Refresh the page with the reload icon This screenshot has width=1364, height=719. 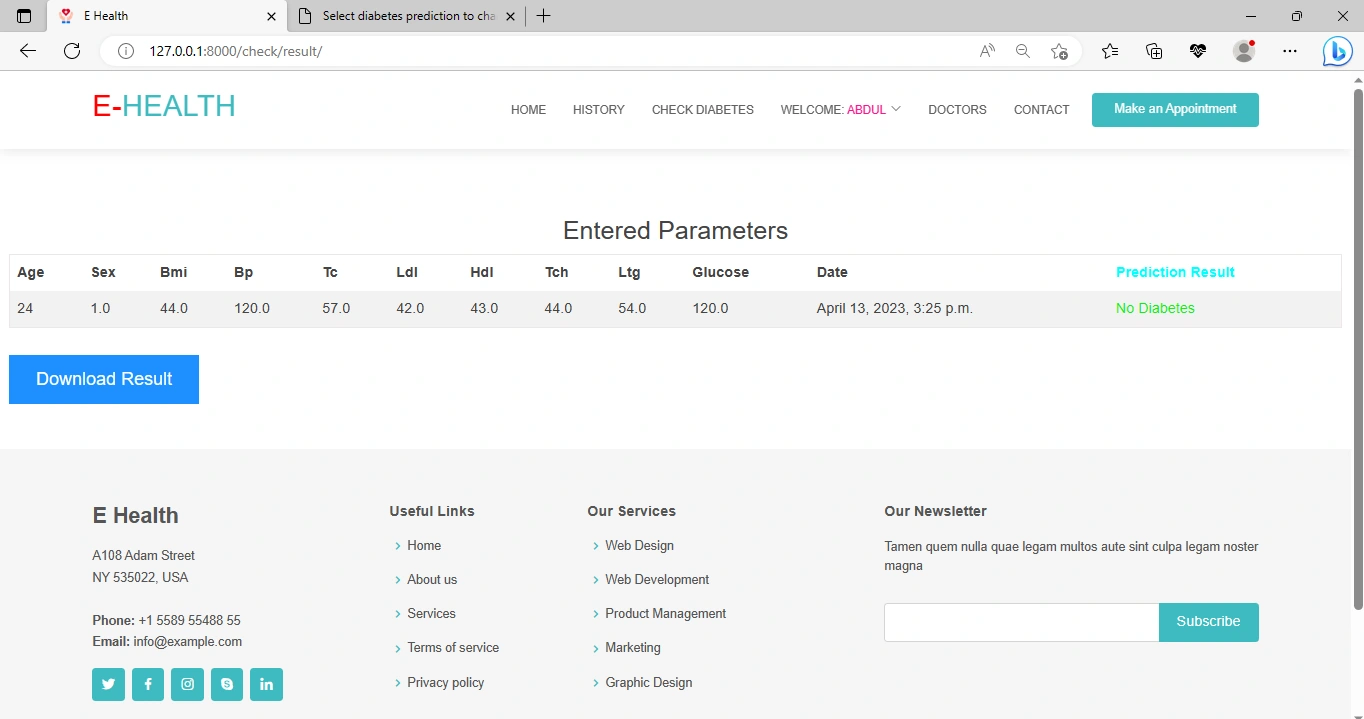pyautogui.click(x=72, y=51)
